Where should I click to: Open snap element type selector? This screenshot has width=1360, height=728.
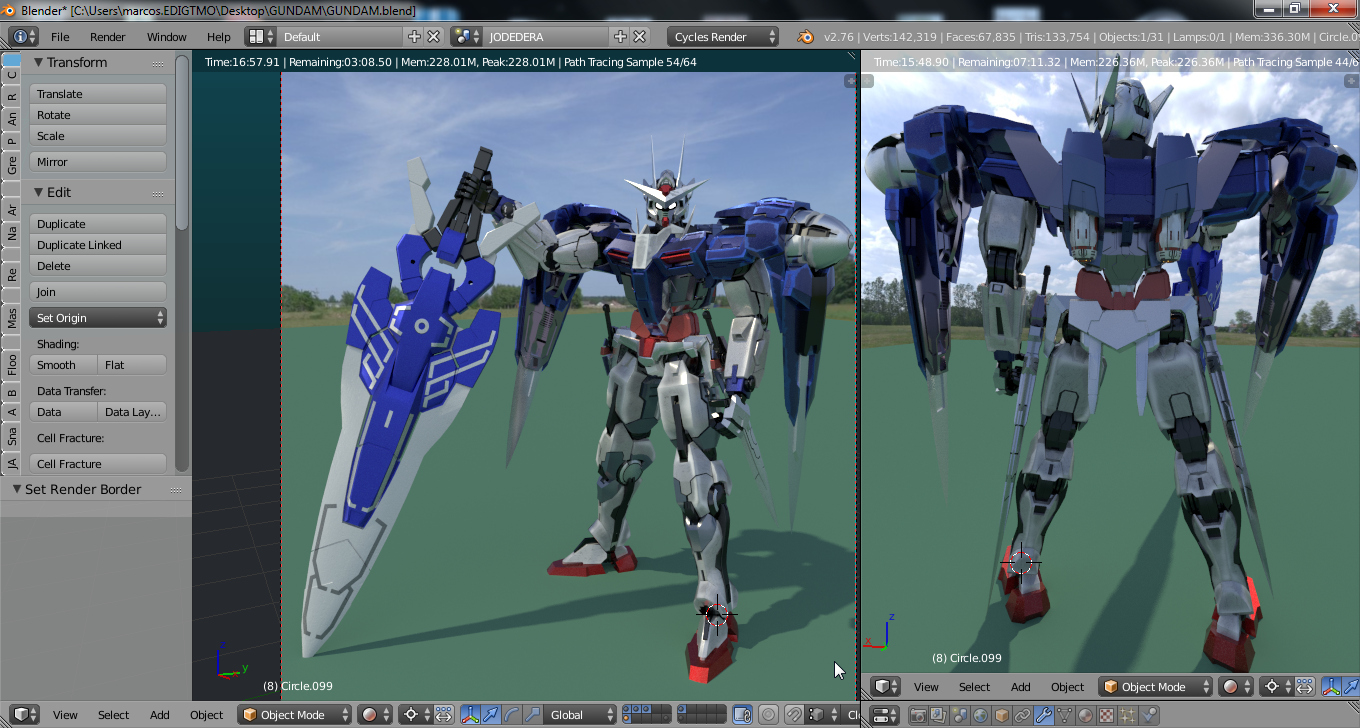tap(823, 715)
